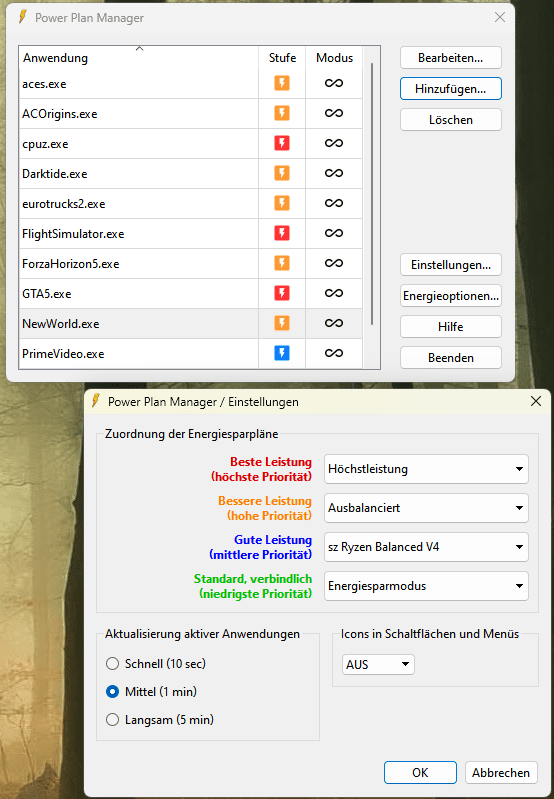Open Einstellungen... from the main window
The image size is (554, 799).
point(451,265)
